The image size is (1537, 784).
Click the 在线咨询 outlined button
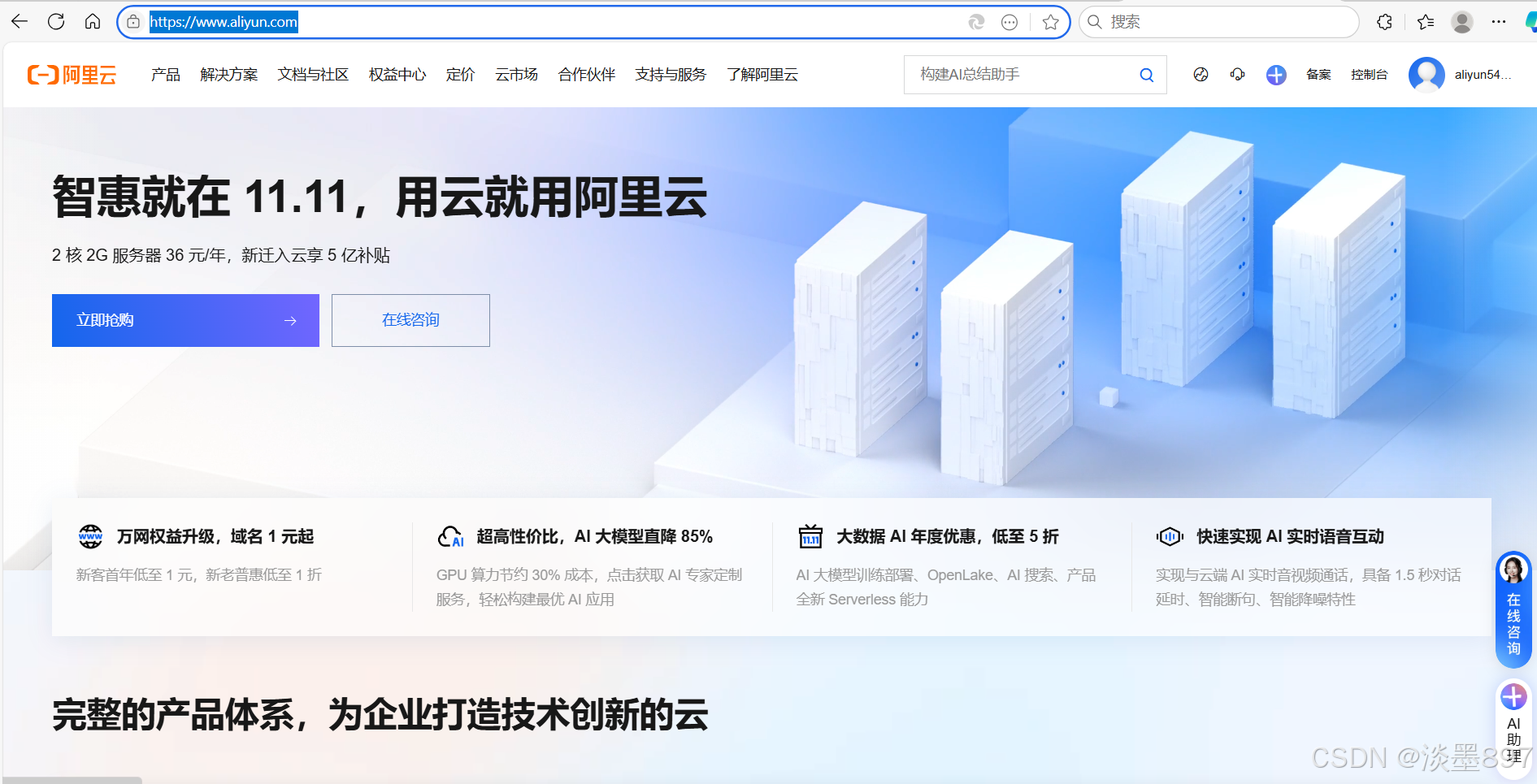click(410, 320)
